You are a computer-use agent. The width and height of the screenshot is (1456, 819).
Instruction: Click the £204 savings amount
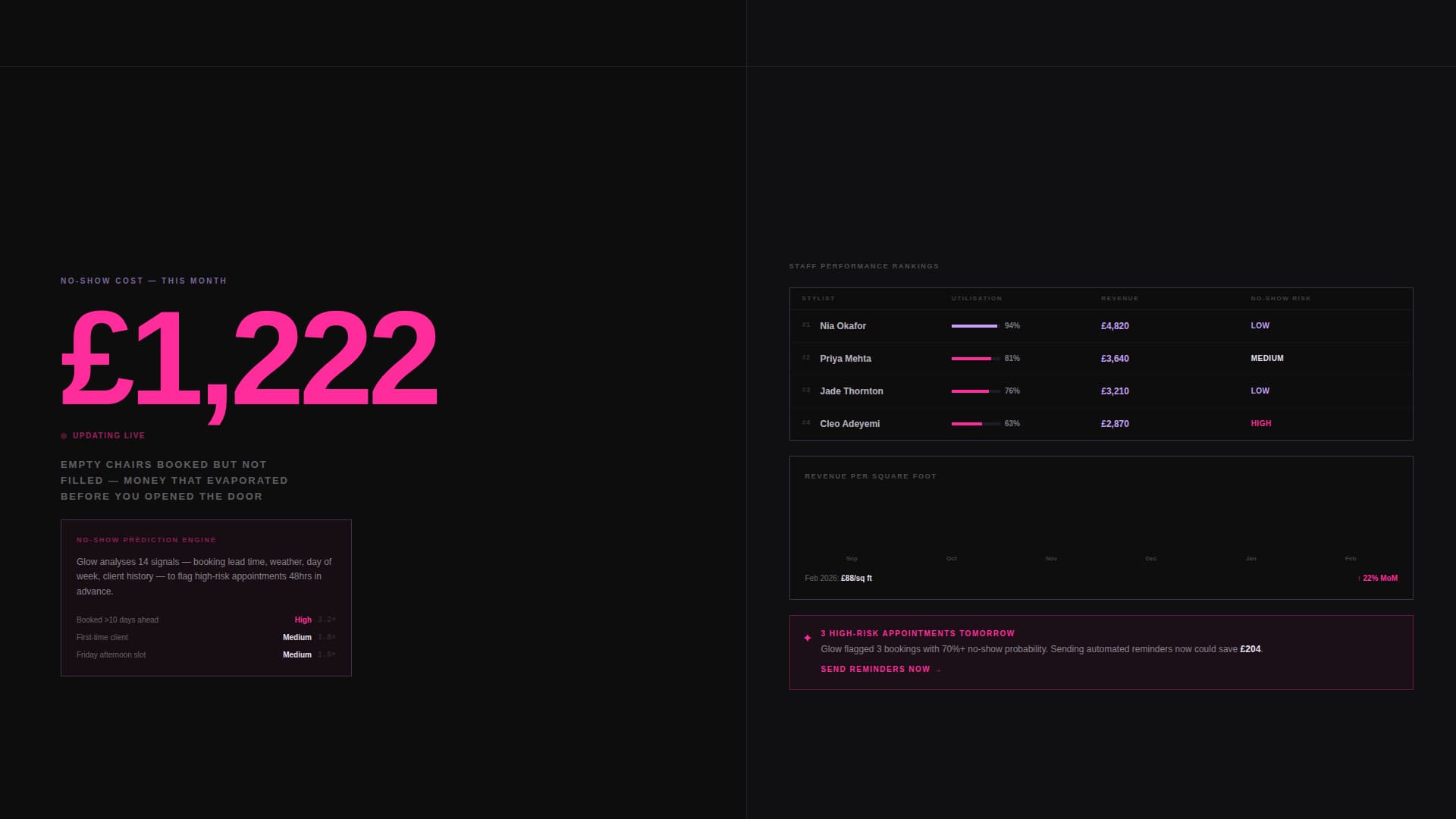coord(1250,650)
